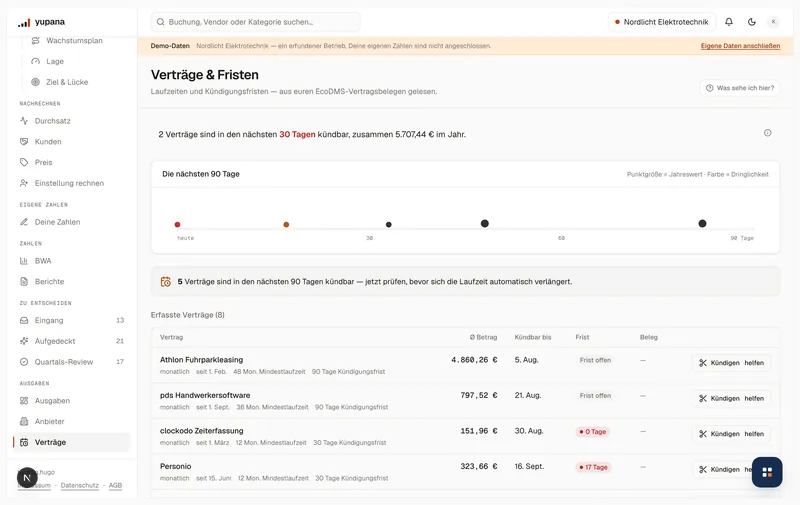
Task: Open Ziel & Lücke in the sidebar
Action: [x=67, y=82]
